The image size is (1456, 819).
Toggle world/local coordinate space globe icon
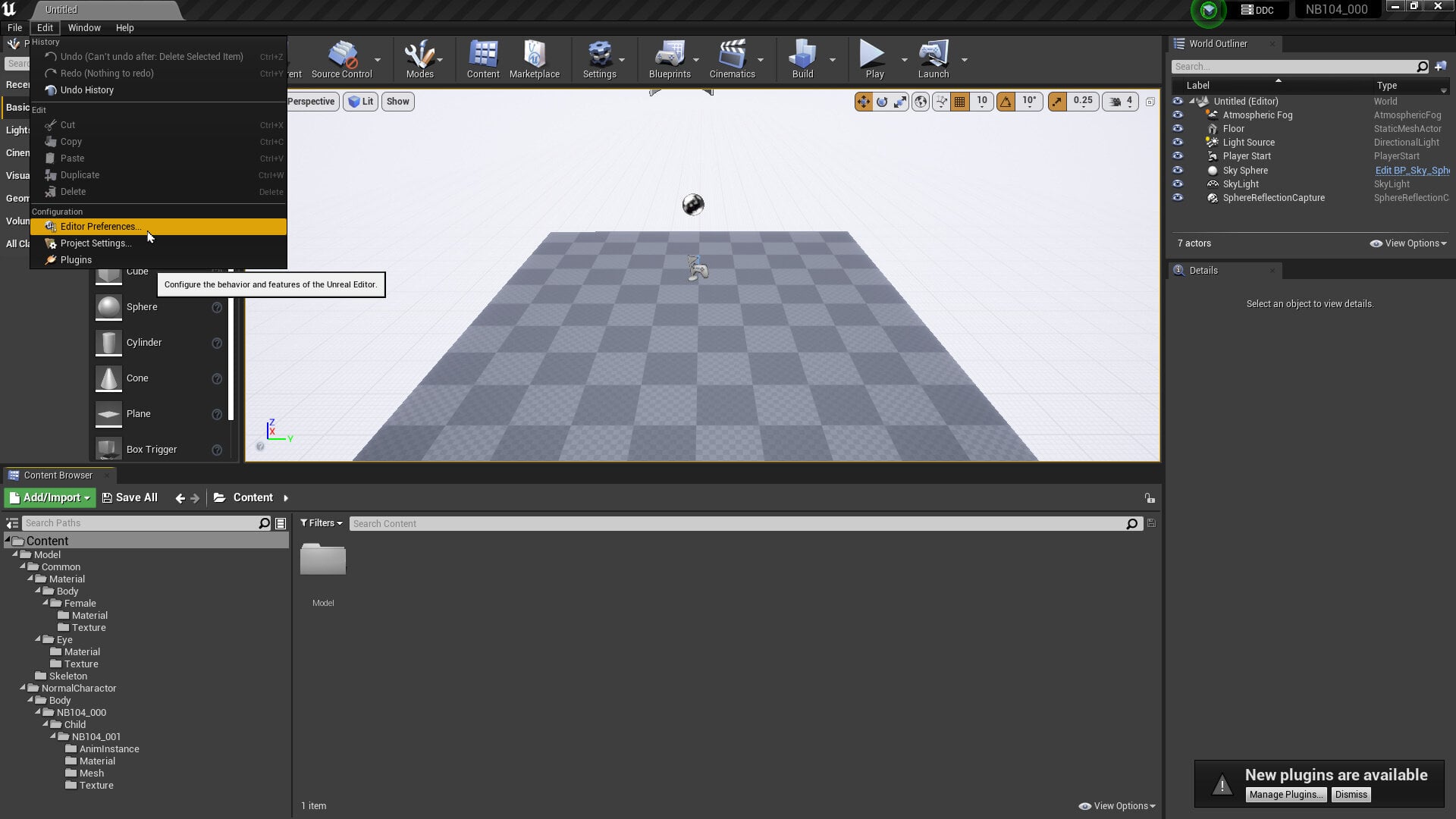[921, 102]
